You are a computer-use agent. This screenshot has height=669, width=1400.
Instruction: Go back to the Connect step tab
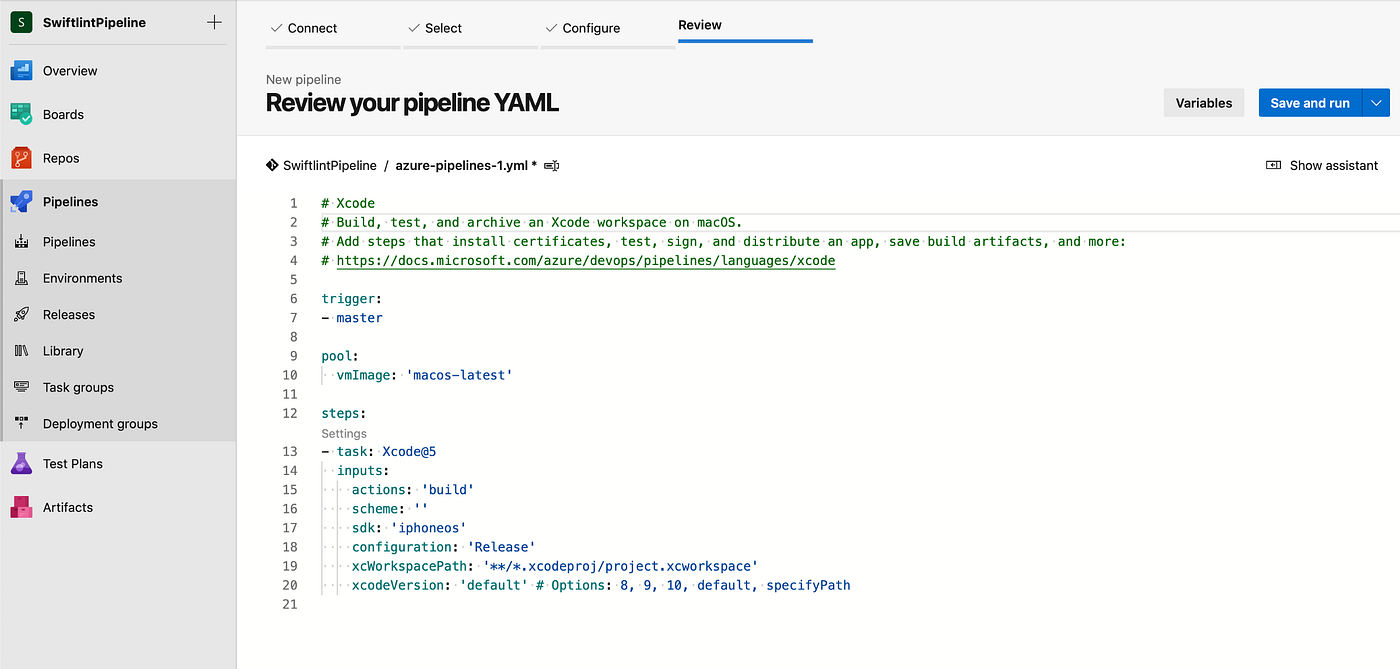(312, 28)
